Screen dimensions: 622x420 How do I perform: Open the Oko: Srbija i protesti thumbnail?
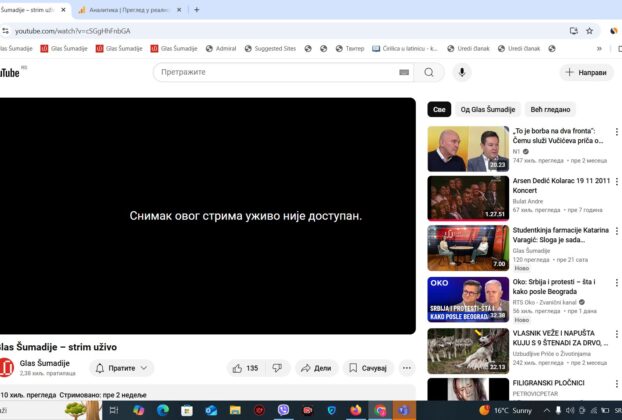point(468,297)
